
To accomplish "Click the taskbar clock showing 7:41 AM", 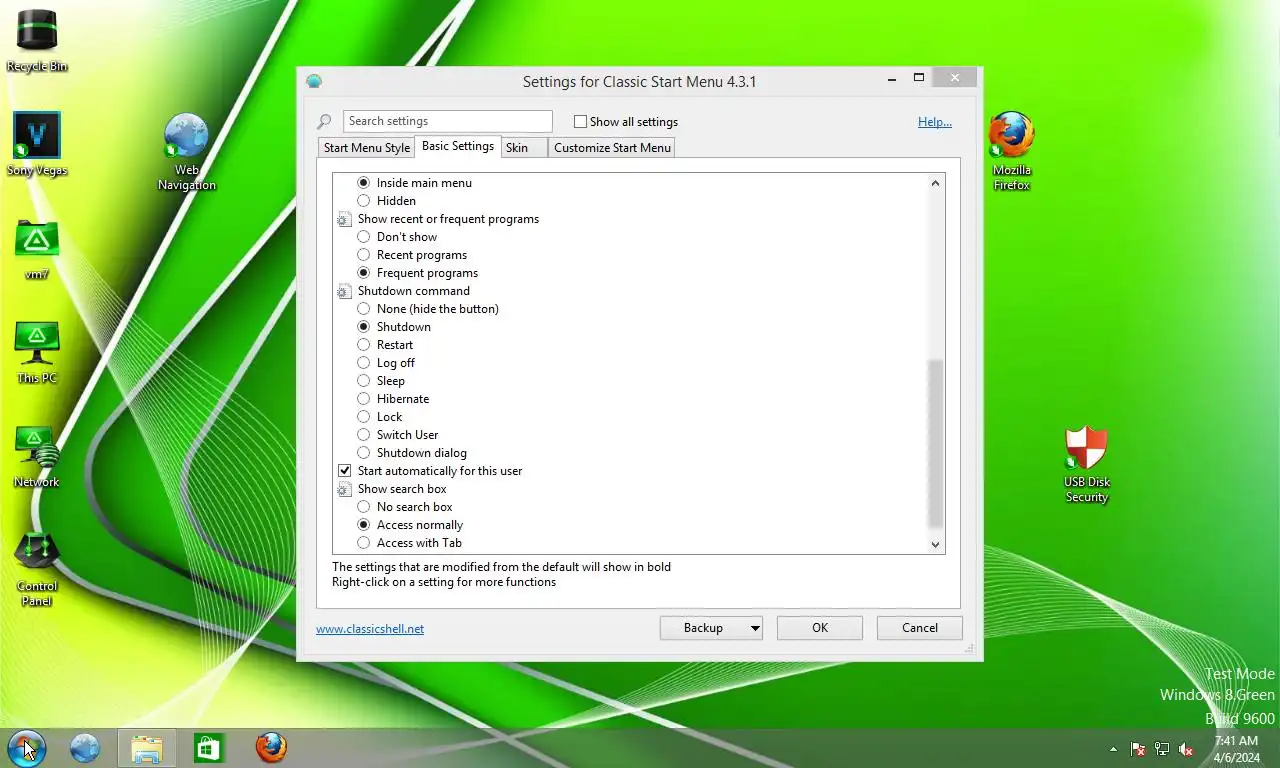I will pos(1236,749).
